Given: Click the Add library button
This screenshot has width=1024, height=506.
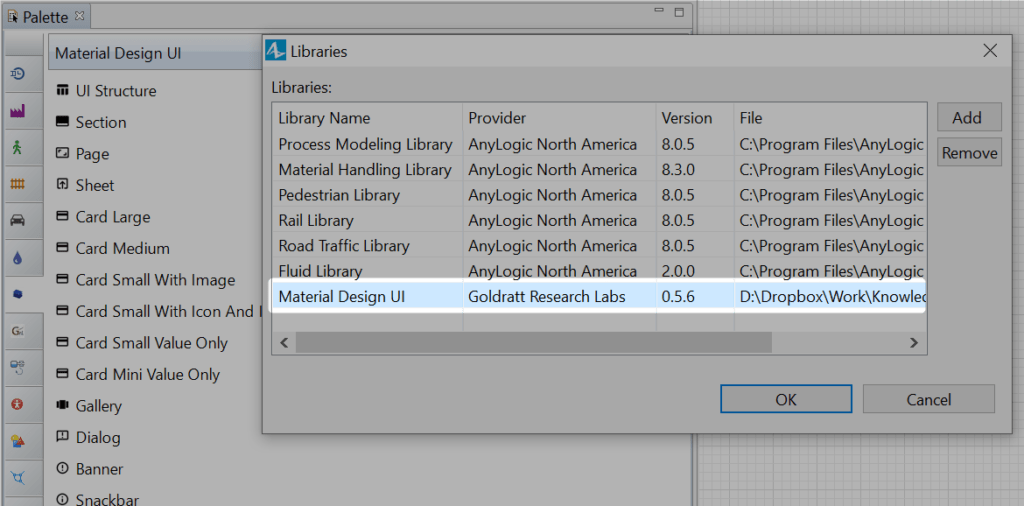Looking at the screenshot, I should click(968, 118).
